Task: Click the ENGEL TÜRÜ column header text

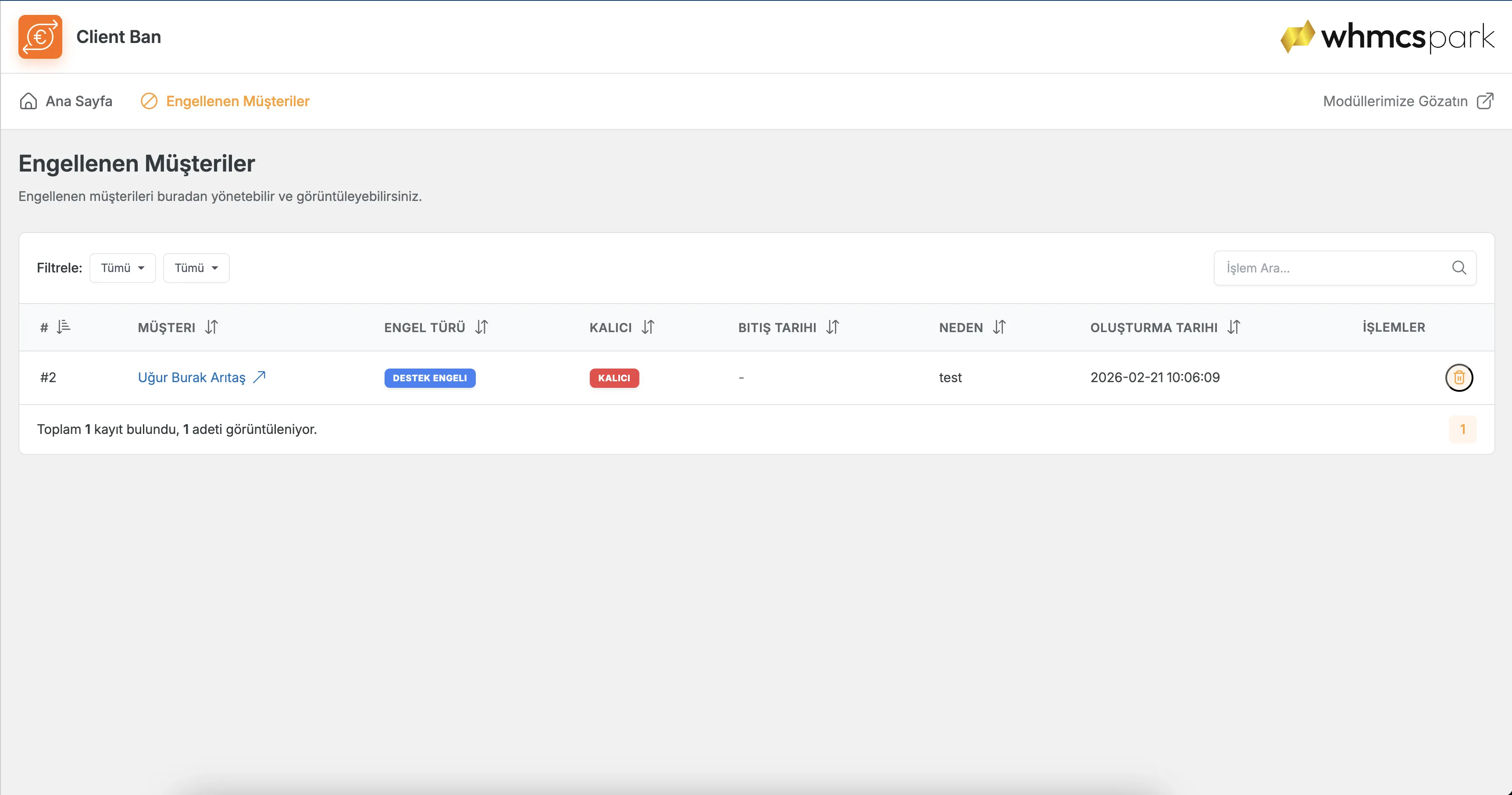Action: 424,328
